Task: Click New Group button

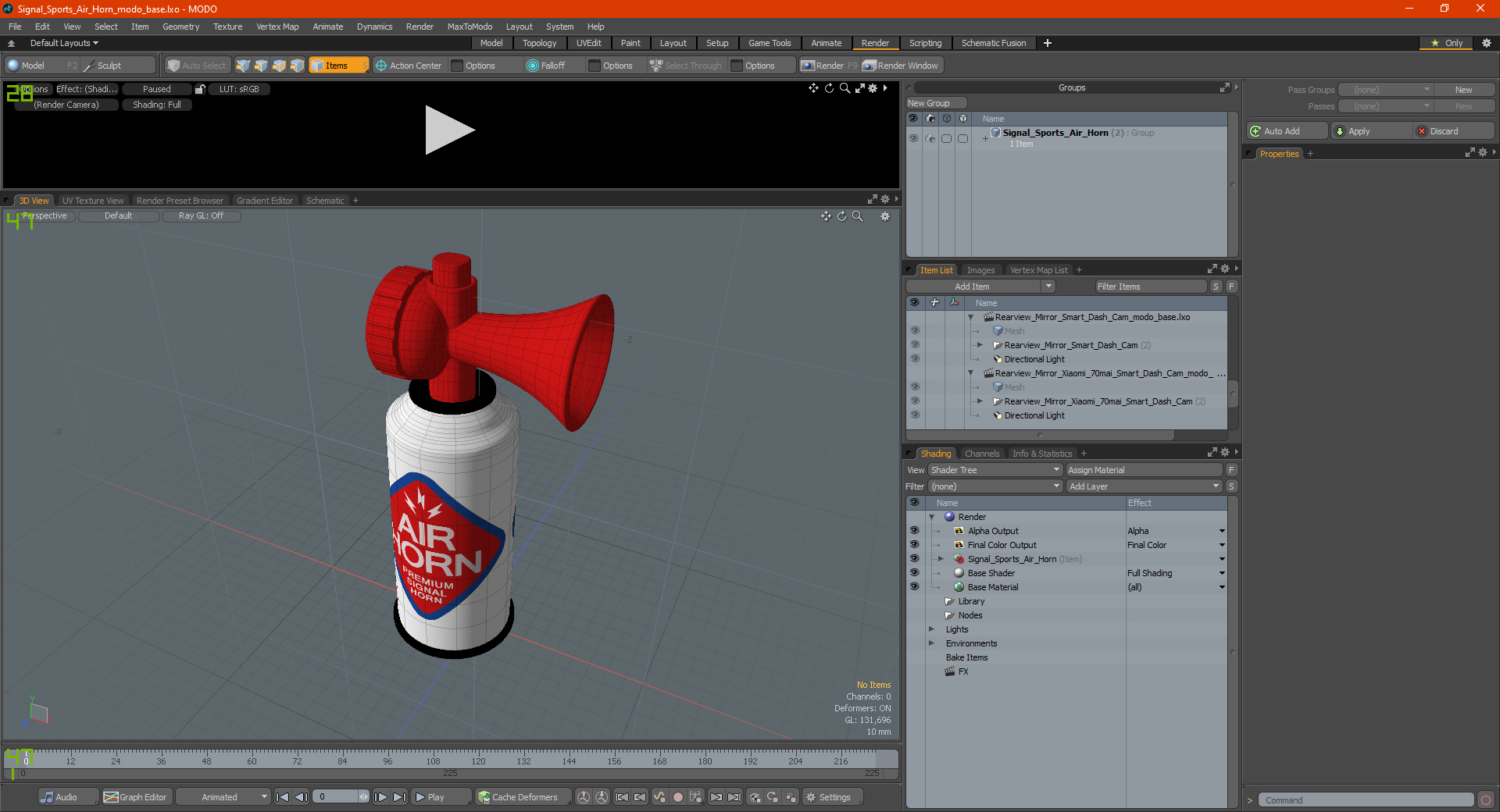Action: (x=936, y=103)
